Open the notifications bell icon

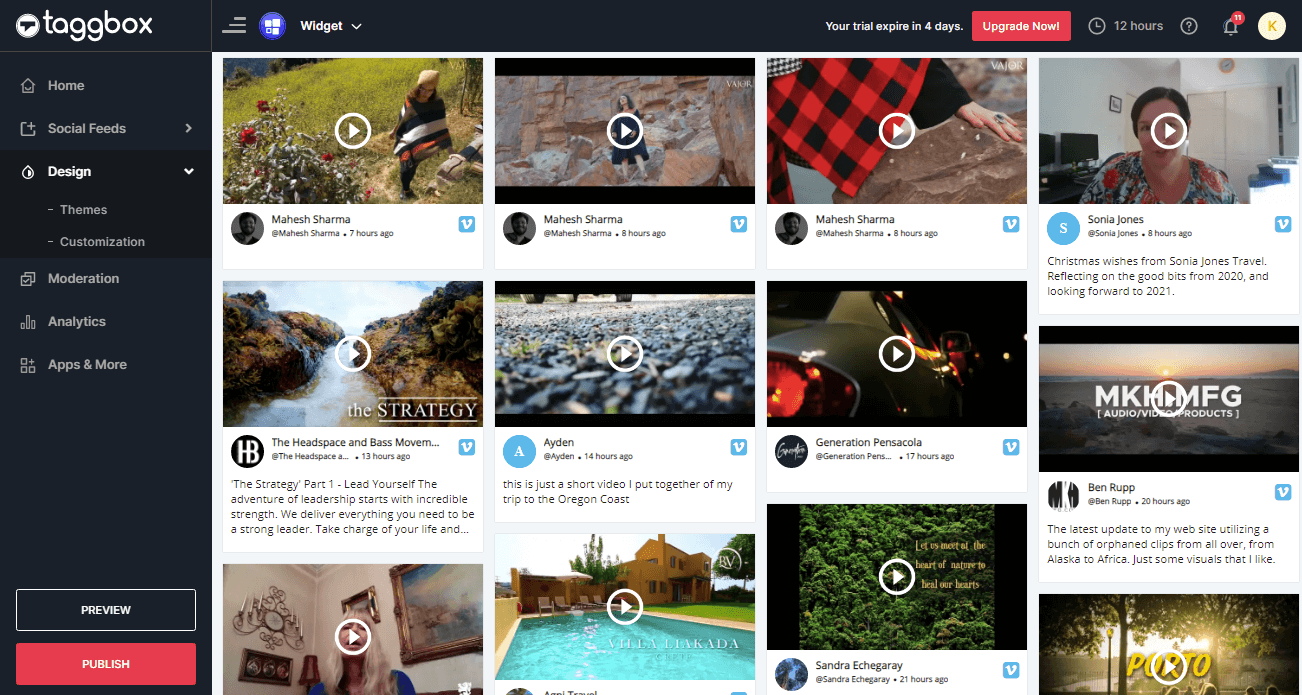click(1231, 26)
